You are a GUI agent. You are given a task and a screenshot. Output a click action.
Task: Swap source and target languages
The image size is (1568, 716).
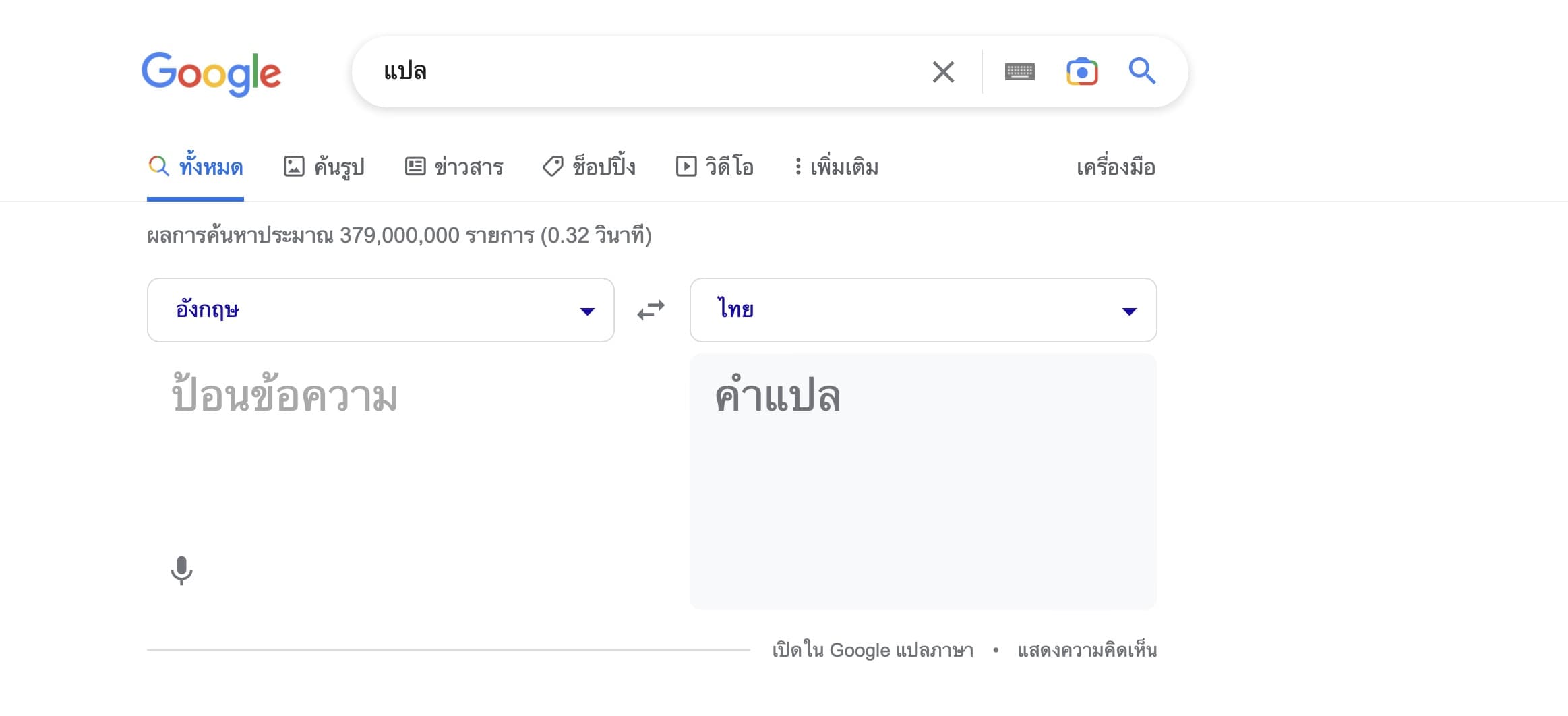click(651, 310)
